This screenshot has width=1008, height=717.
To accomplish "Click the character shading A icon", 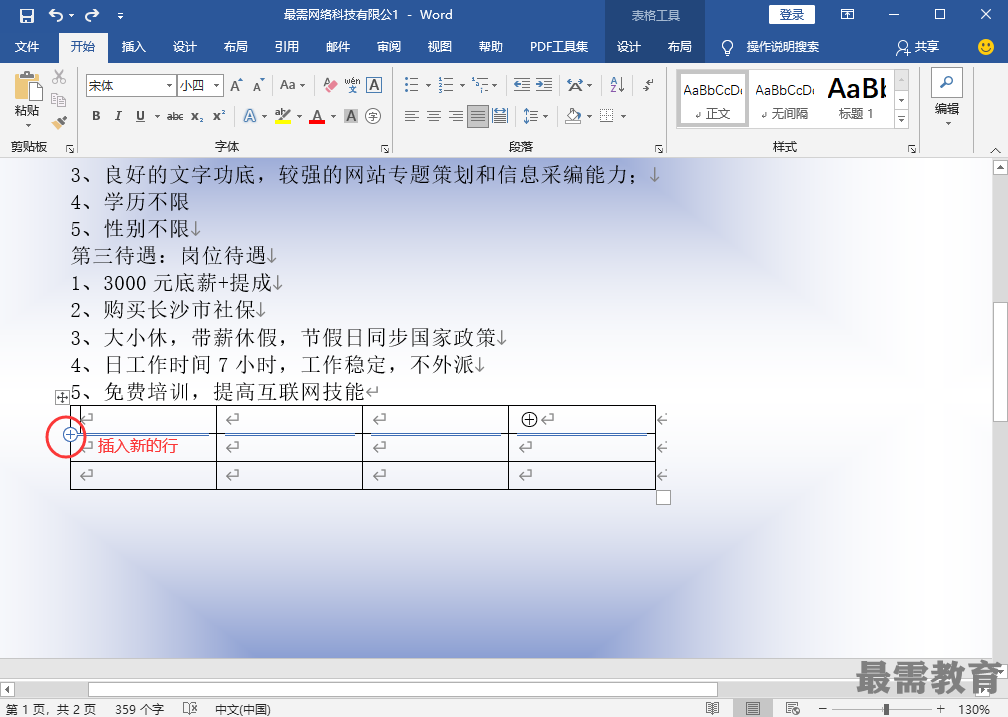I will coord(351,116).
